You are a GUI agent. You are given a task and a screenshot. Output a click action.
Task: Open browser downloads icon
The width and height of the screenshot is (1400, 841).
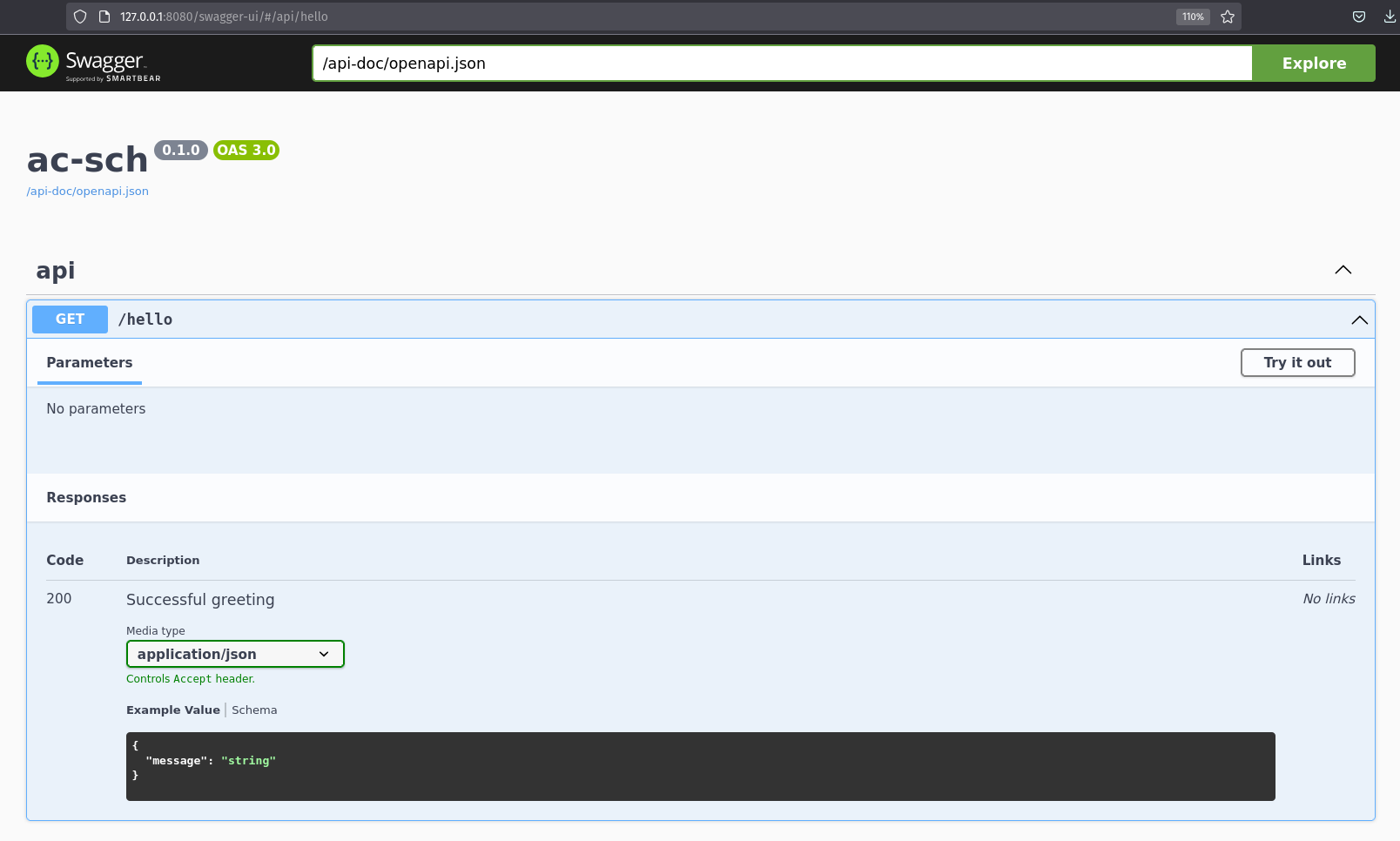point(1390,17)
